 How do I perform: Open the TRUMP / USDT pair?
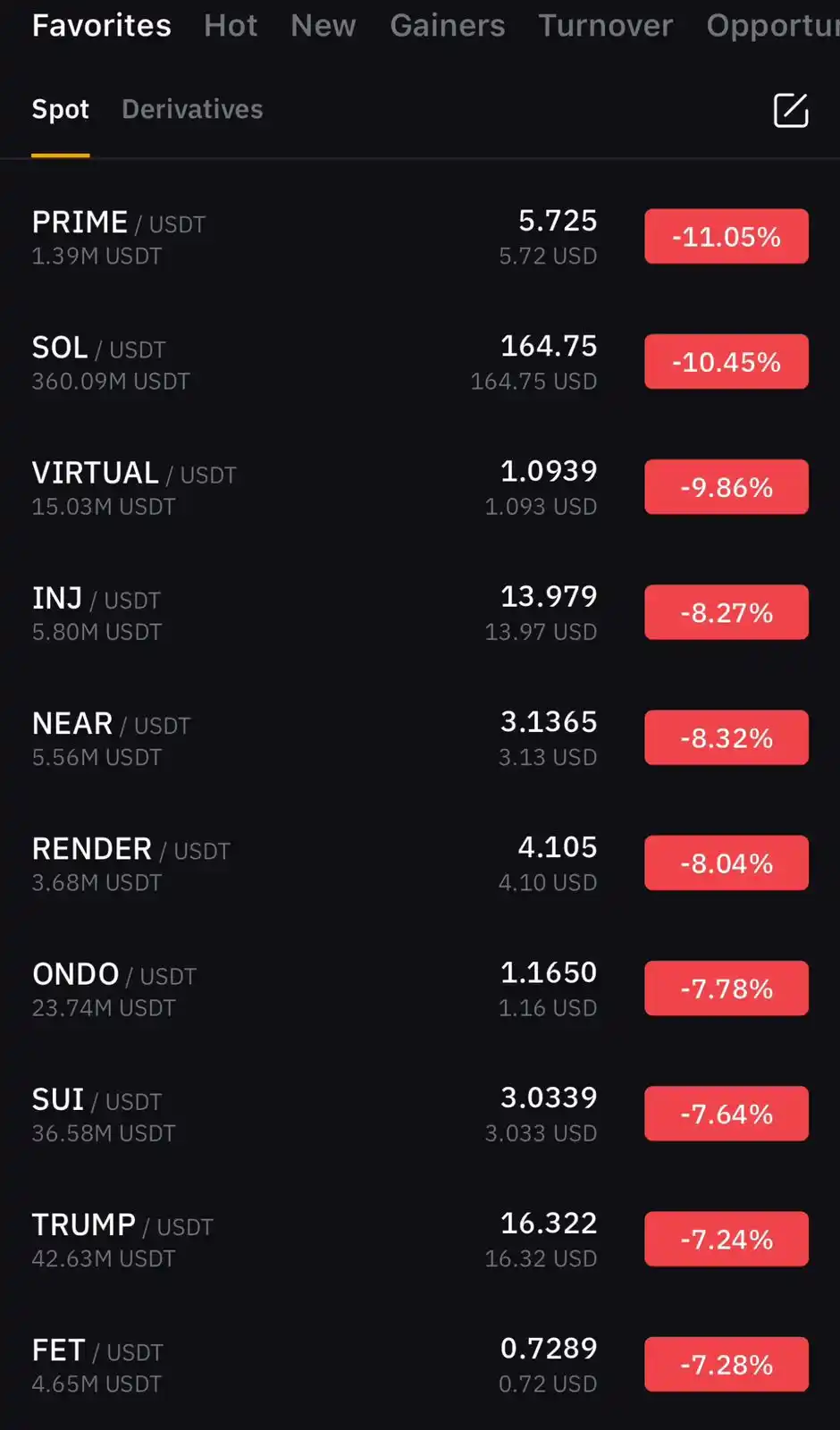coord(420,1239)
